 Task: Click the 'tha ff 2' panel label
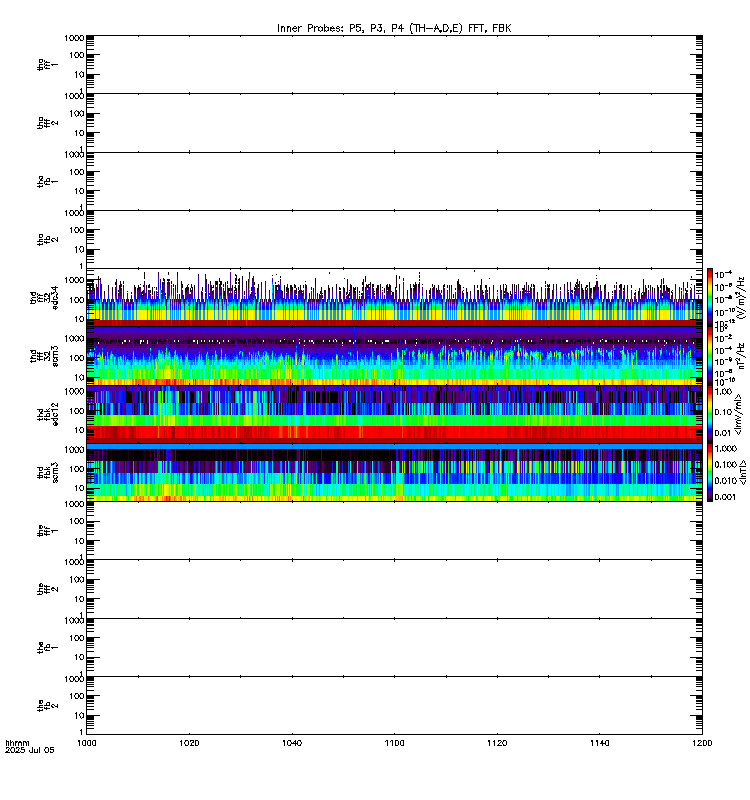(47, 122)
